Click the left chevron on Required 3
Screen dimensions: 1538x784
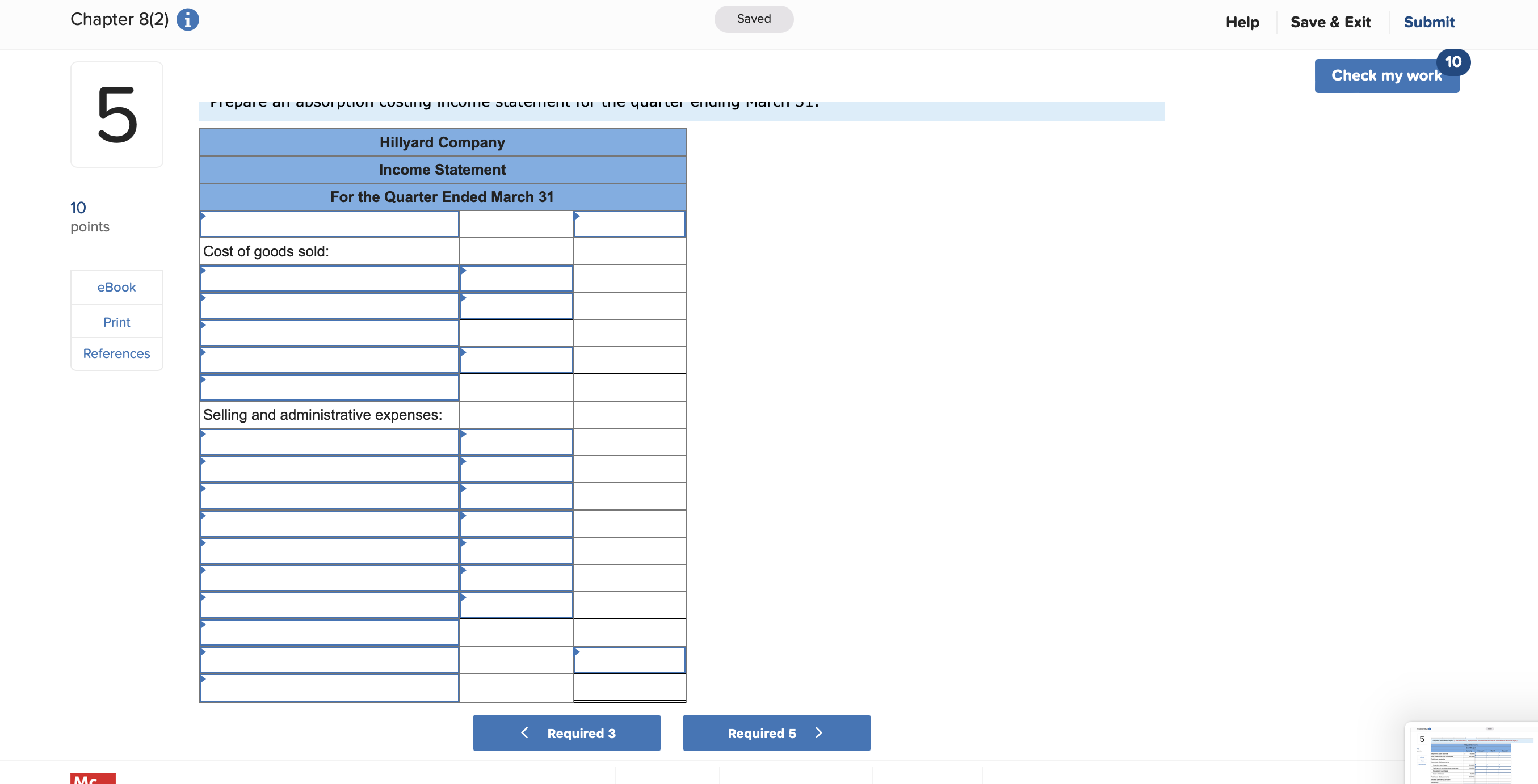[524, 733]
